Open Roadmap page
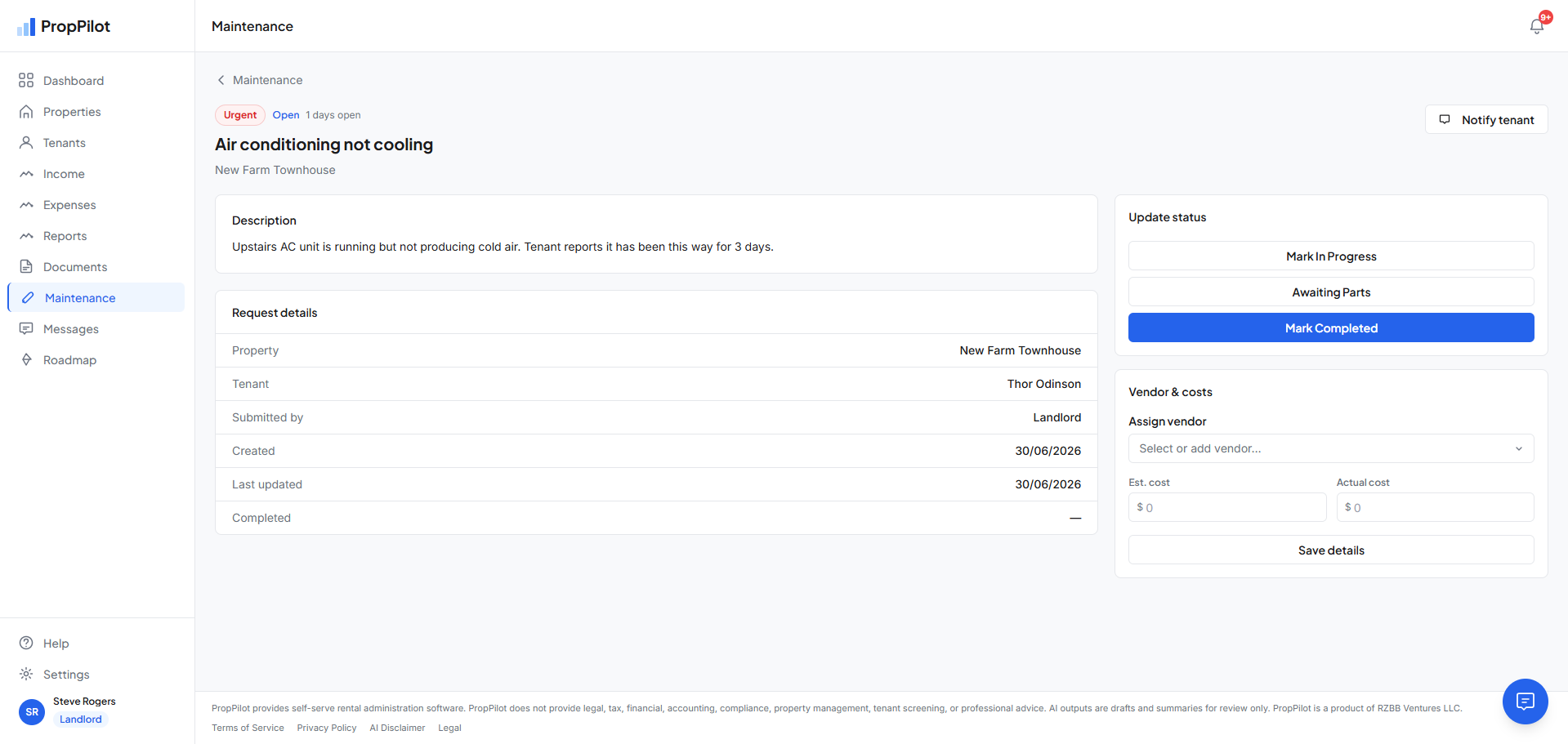Viewport: 1568px width, 744px height. coord(96,359)
